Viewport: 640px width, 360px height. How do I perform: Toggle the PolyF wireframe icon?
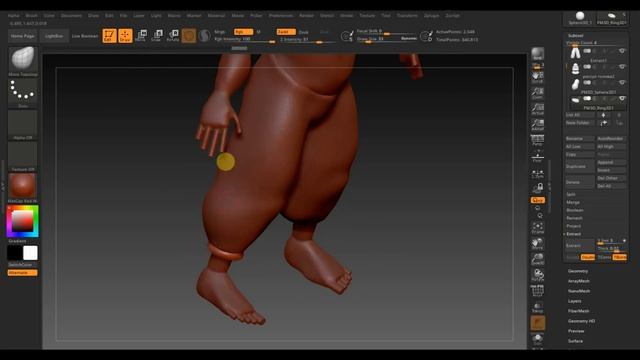(x=538, y=291)
